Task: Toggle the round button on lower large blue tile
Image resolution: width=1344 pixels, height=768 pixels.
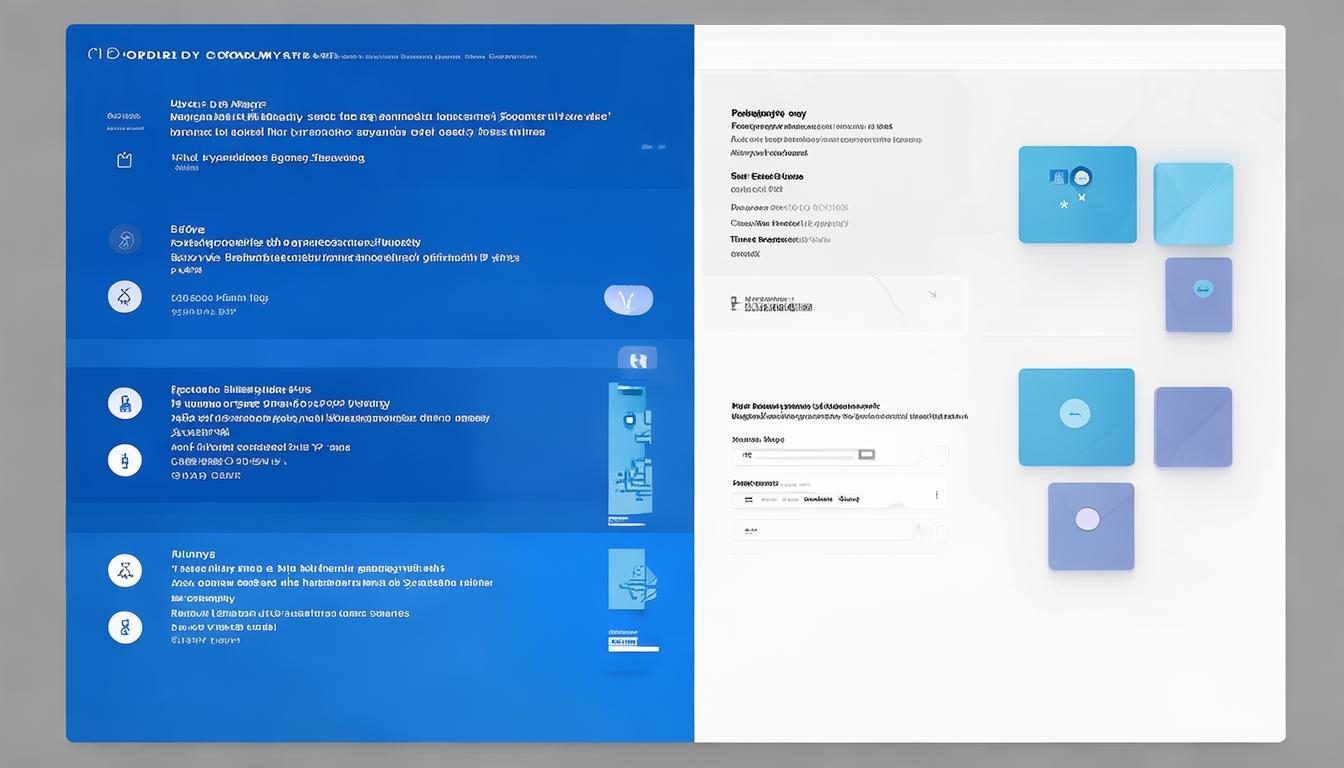Action: 1074,413
